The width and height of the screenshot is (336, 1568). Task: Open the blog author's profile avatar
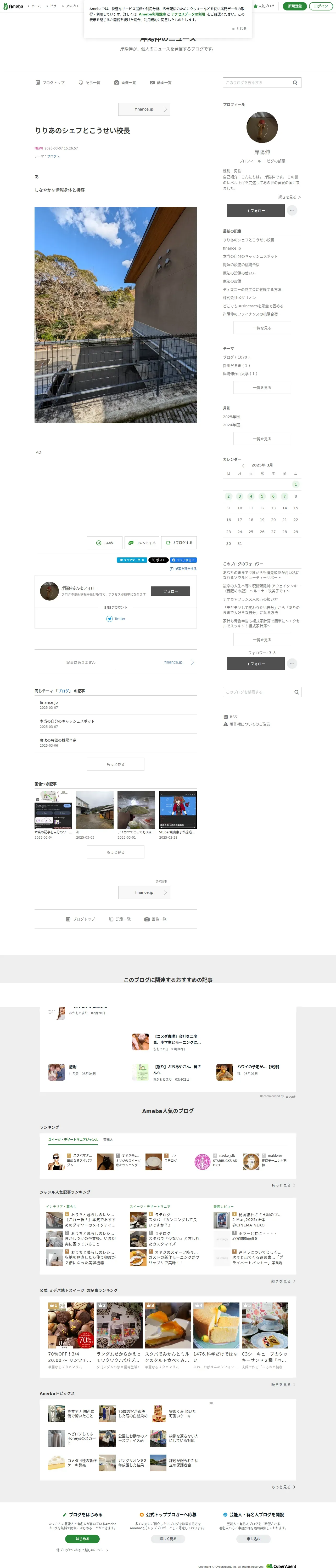pos(262,127)
